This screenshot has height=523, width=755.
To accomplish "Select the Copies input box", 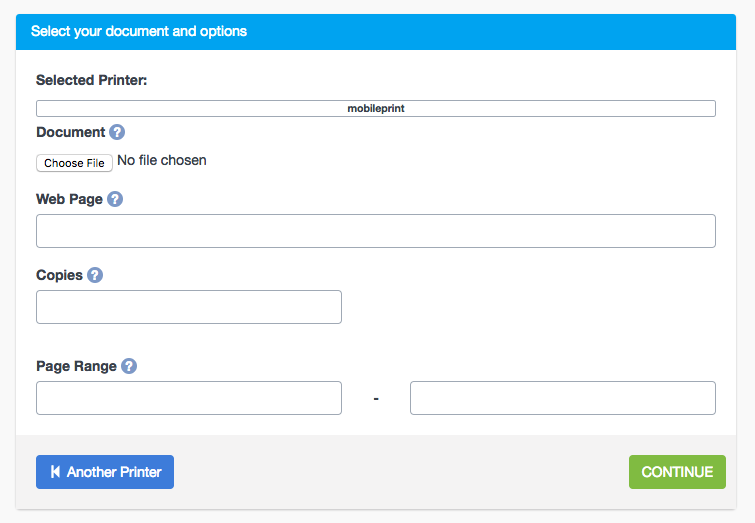I will pyautogui.click(x=189, y=307).
